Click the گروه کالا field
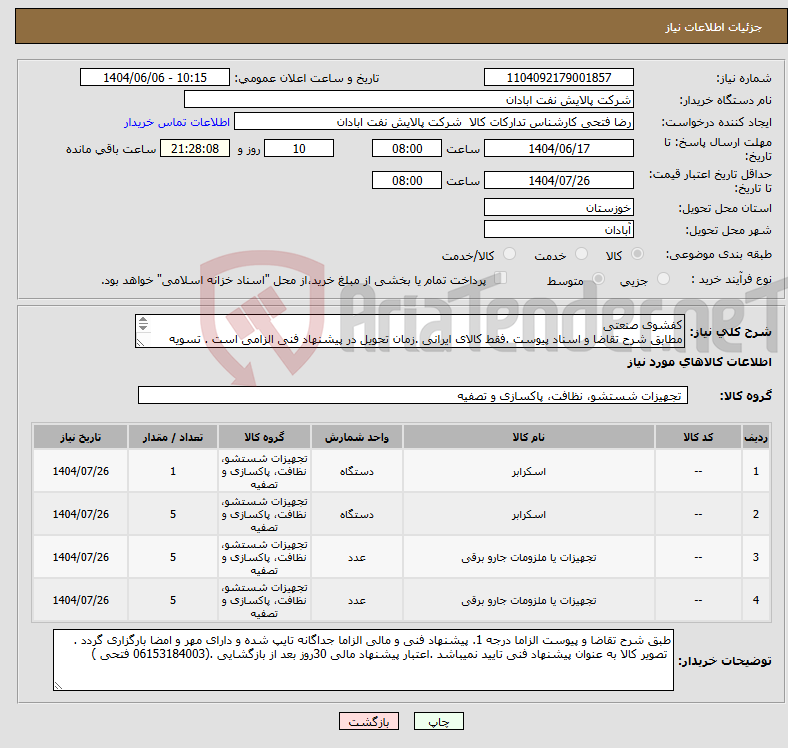Viewport: 788px width, 748px height. (x=412, y=396)
